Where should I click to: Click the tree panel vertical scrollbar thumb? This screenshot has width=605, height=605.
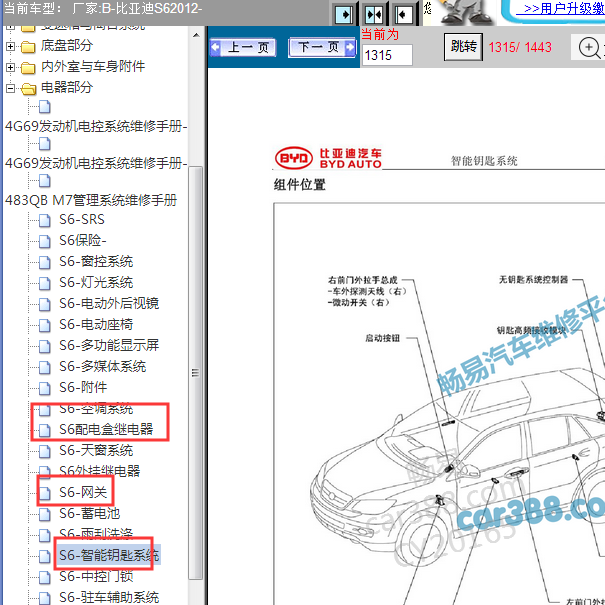pyautogui.click(x=196, y=373)
